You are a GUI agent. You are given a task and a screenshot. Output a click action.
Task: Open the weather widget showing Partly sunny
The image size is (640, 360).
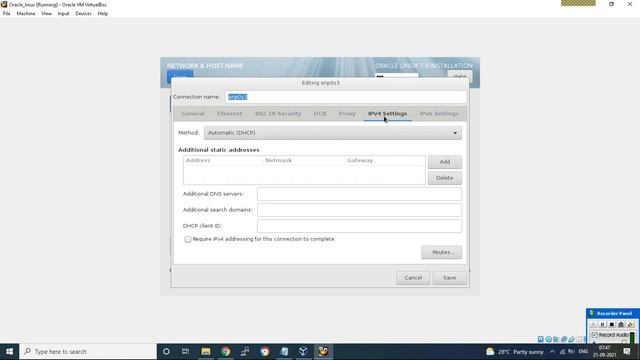(515, 352)
